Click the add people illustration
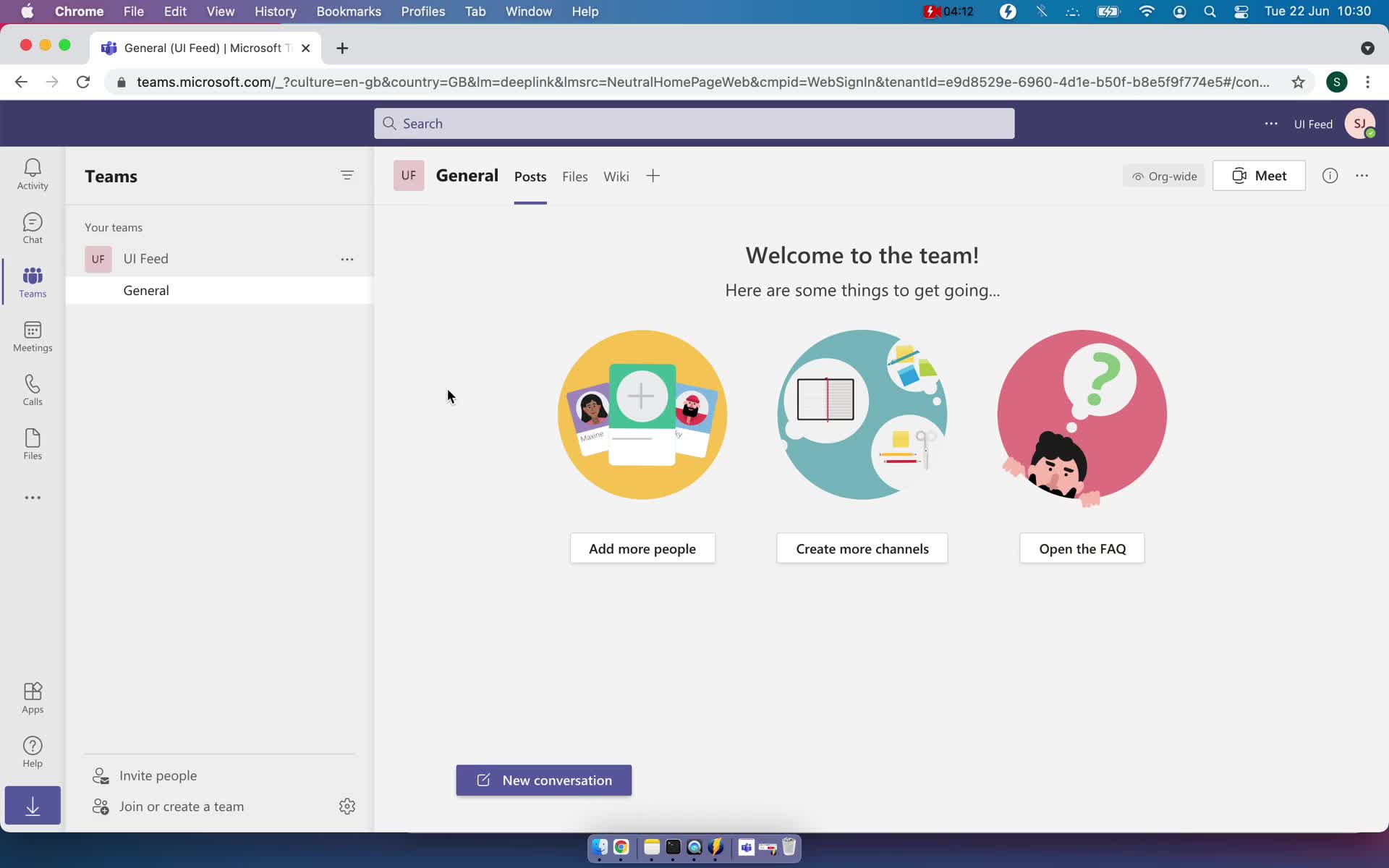 click(x=642, y=414)
